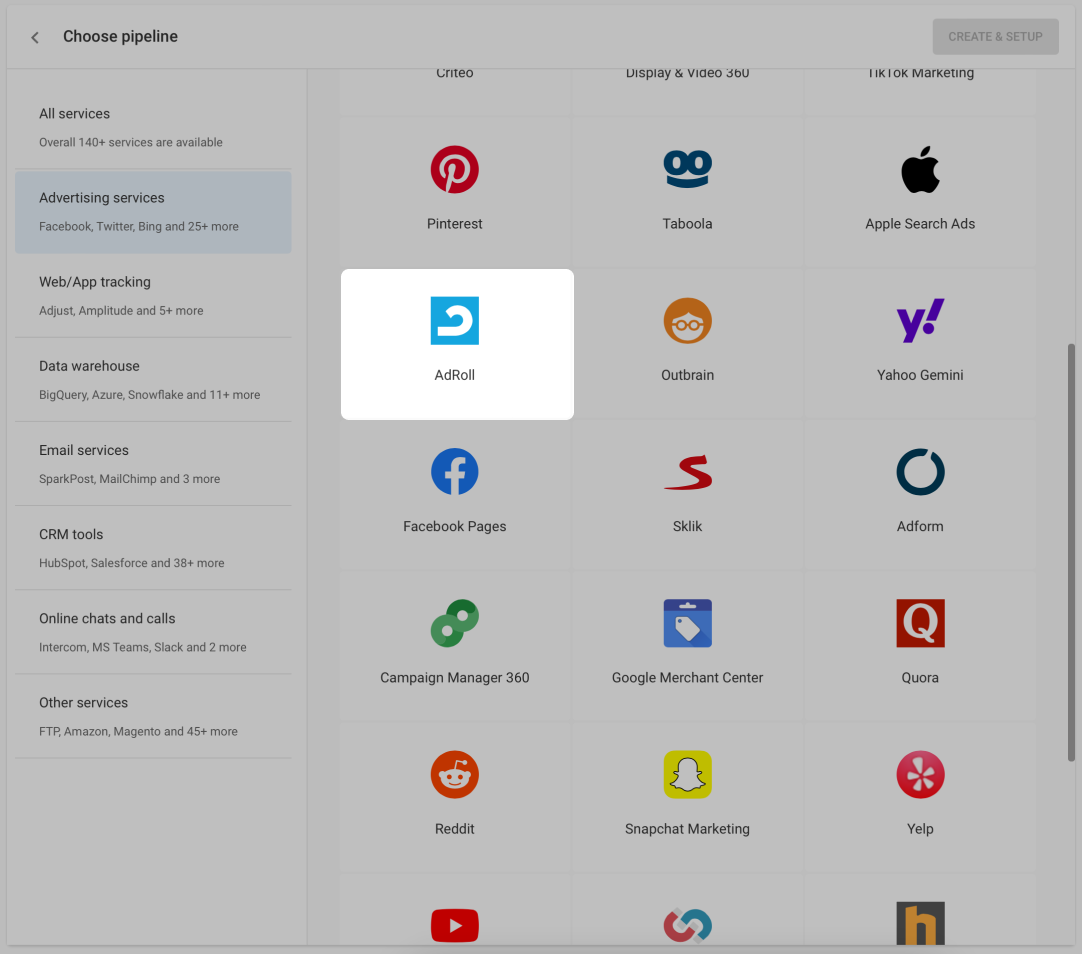This screenshot has height=954, width=1082.
Task: Click the Apple Search Ads label
Action: pyautogui.click(x=921, y=224)
